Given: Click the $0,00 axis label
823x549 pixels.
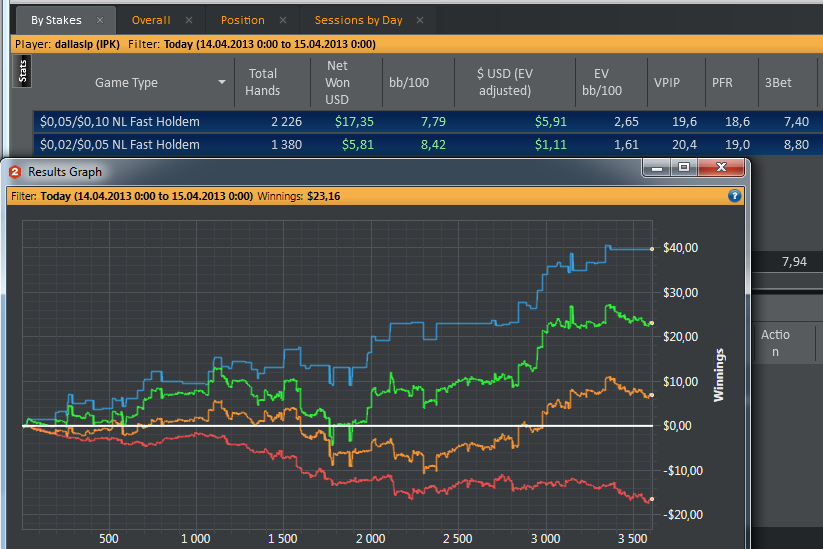Looking at the screenshot, I should [677, 426].
